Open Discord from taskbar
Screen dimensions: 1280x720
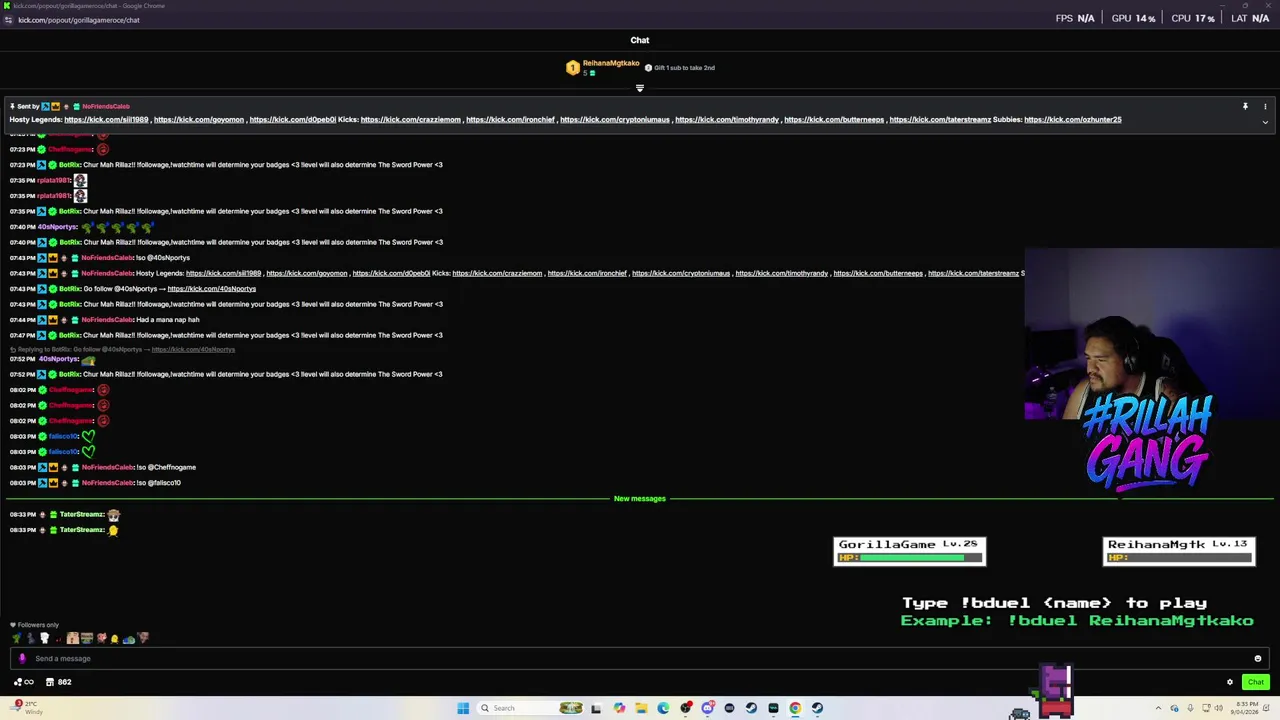point(708,708)
